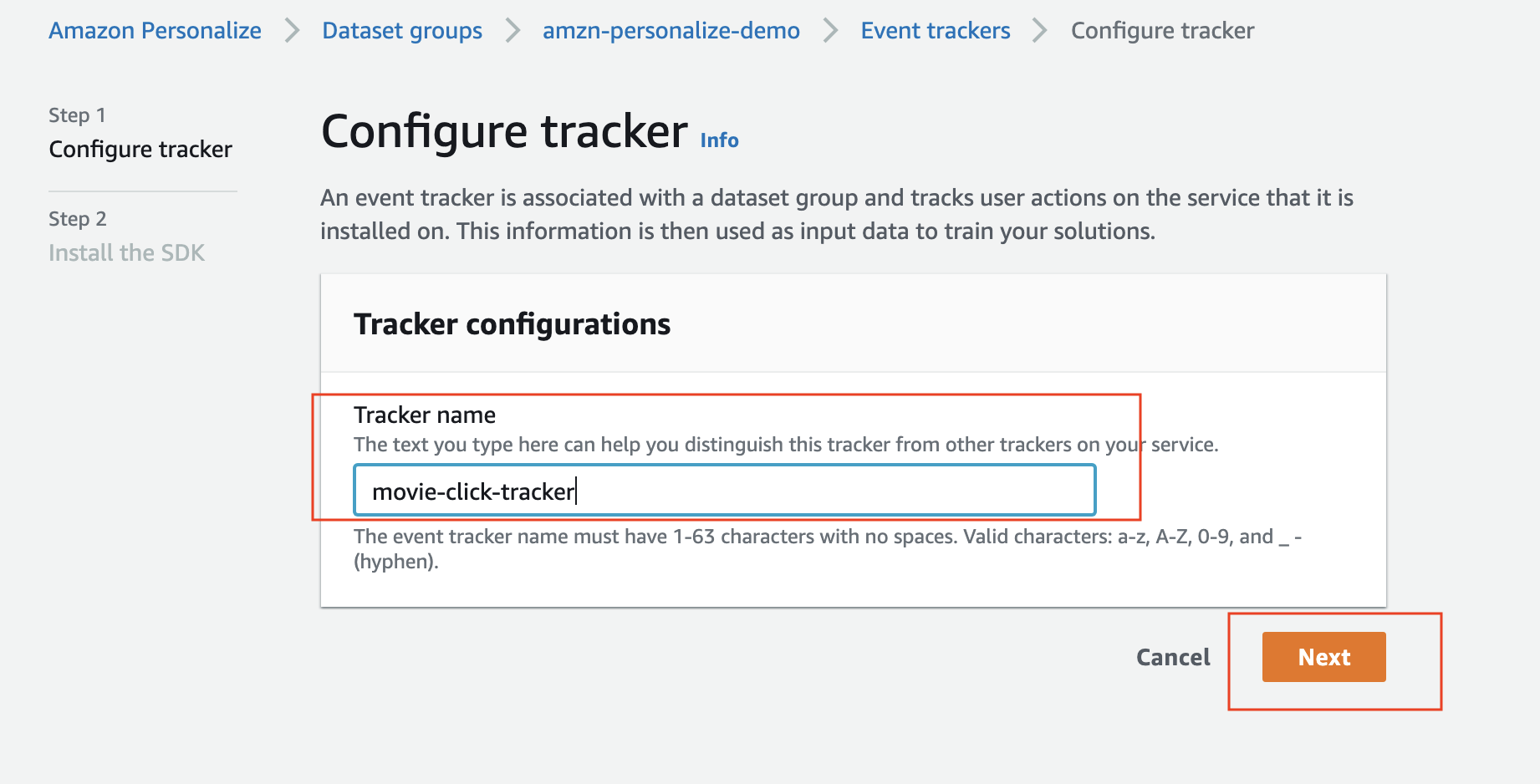
Task: Open the Info link beside heading
Action: [x=719, y=140]
